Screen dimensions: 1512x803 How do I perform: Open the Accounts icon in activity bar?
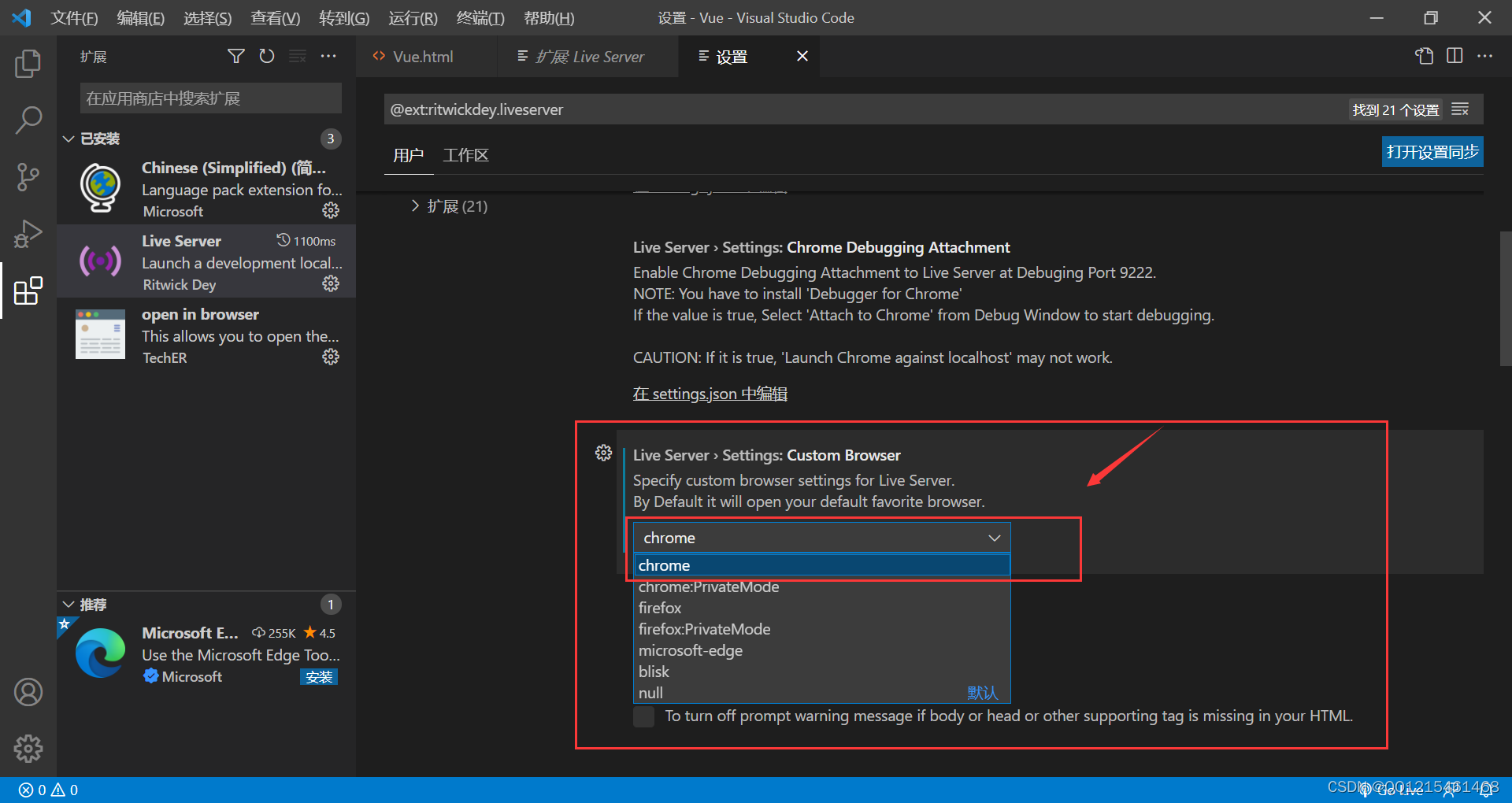[x=28, y=692]
